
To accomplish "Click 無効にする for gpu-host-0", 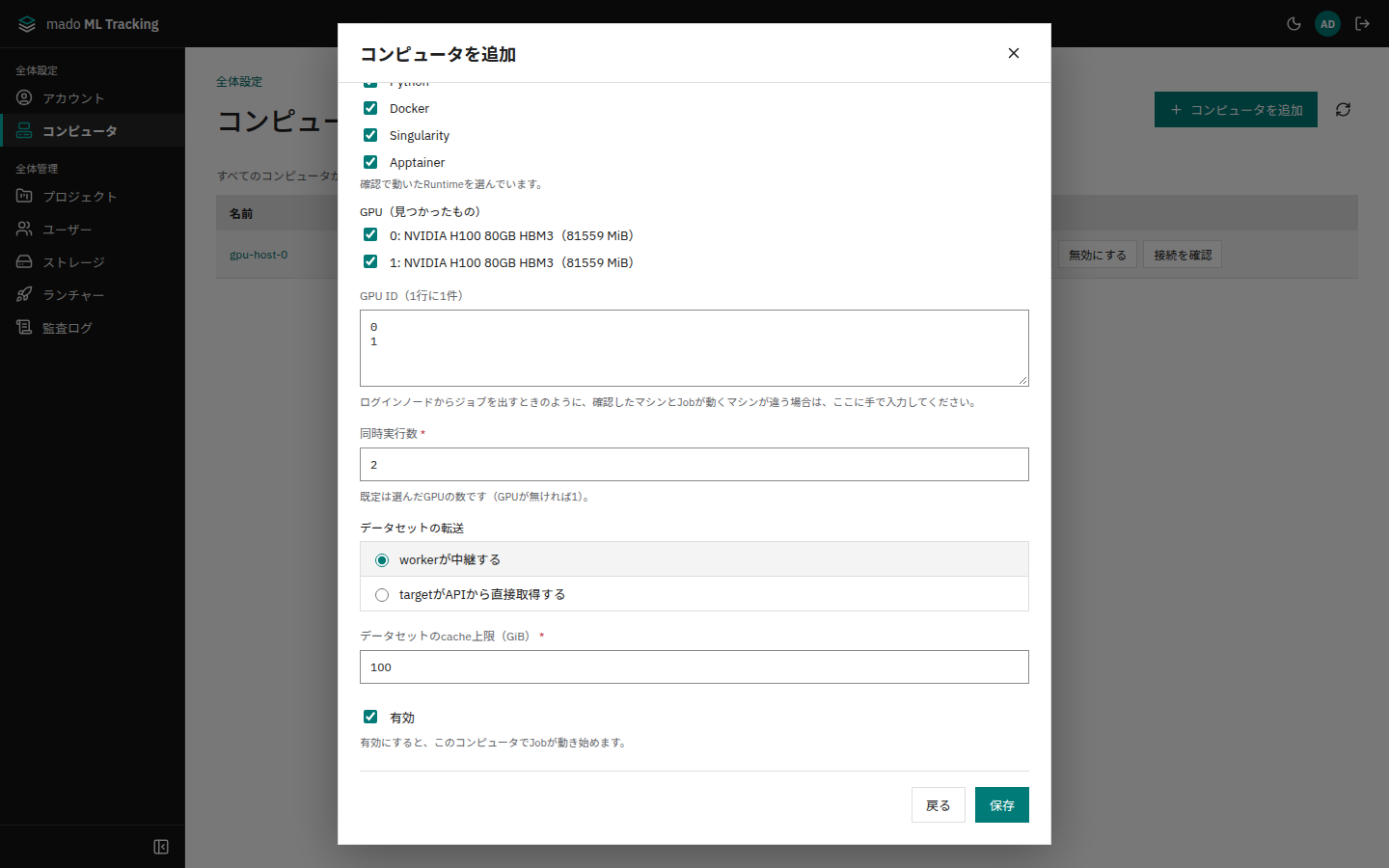I will coord(1098,255).
